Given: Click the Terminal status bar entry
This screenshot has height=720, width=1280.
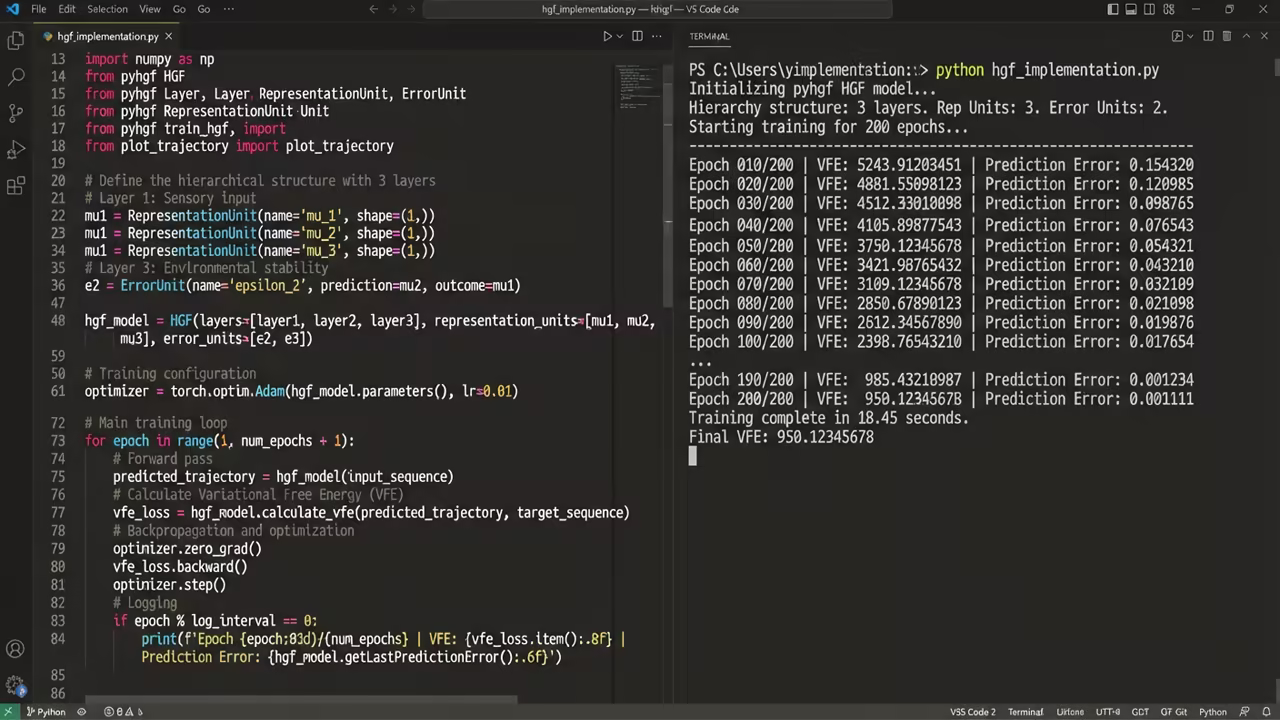Looking at the screenshot, I should coord(1025,712).
